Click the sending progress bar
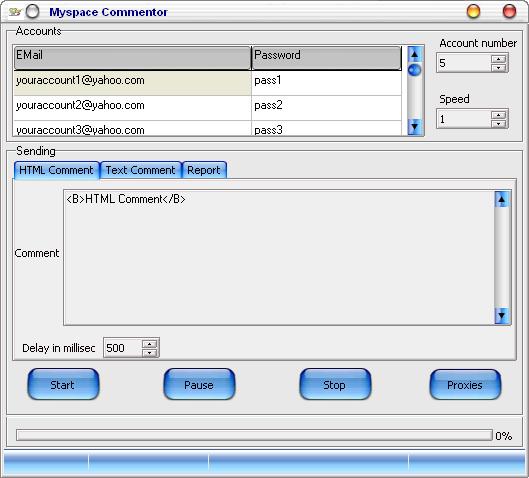 pos(254,435)
